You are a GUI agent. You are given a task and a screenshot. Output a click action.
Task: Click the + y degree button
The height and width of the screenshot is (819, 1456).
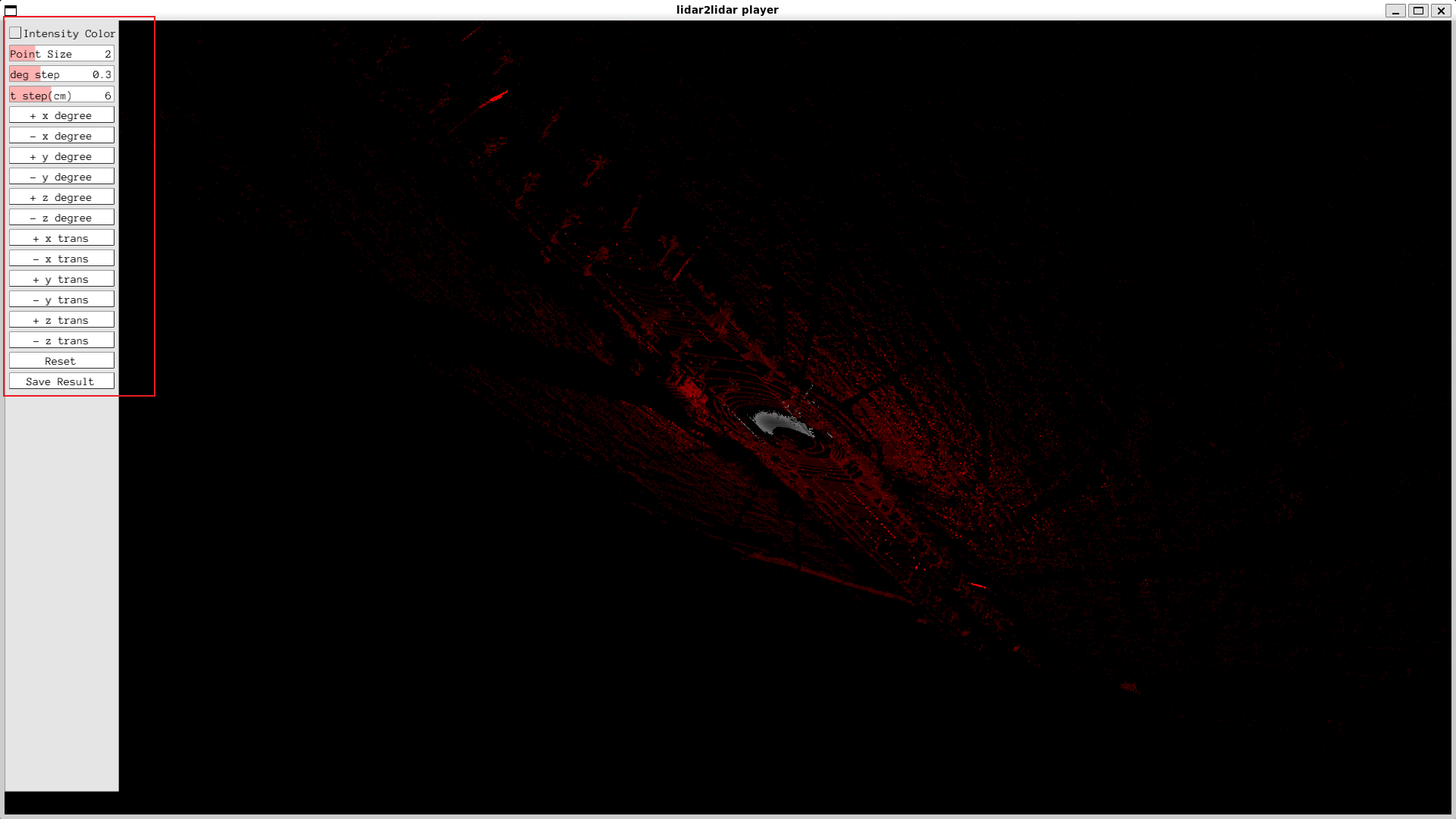pyautogui.click(x=61, y=156)
